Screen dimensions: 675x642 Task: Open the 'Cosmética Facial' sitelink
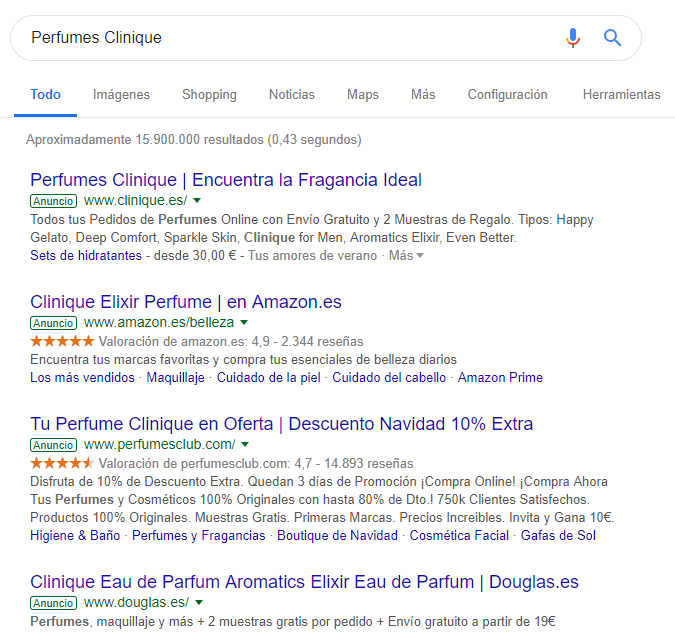459,535
